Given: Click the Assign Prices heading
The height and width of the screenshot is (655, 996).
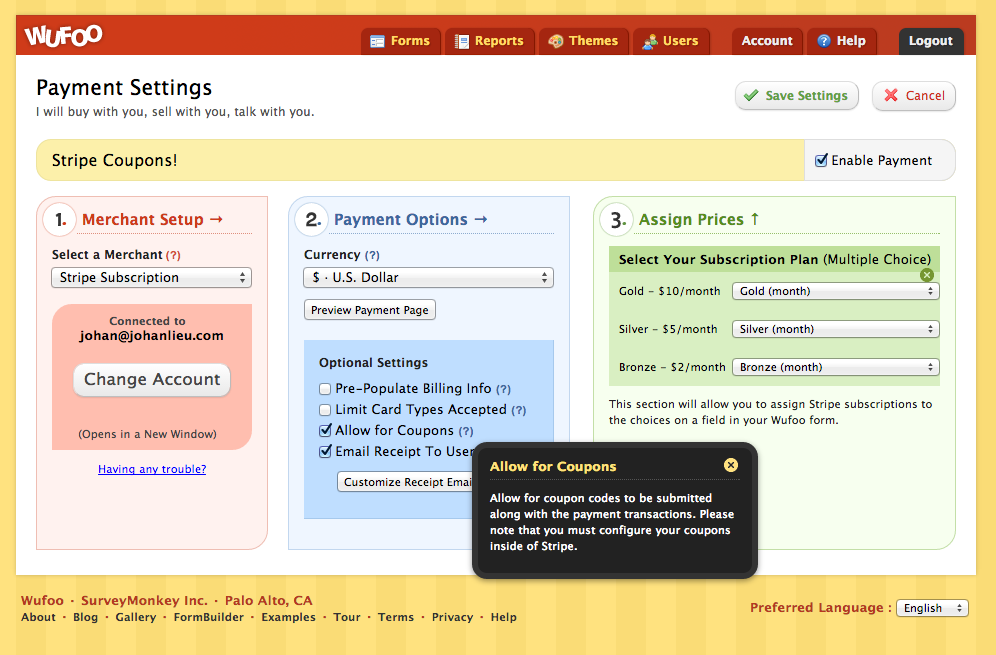Looking at the screenshot, I should (x=699, y=220).
